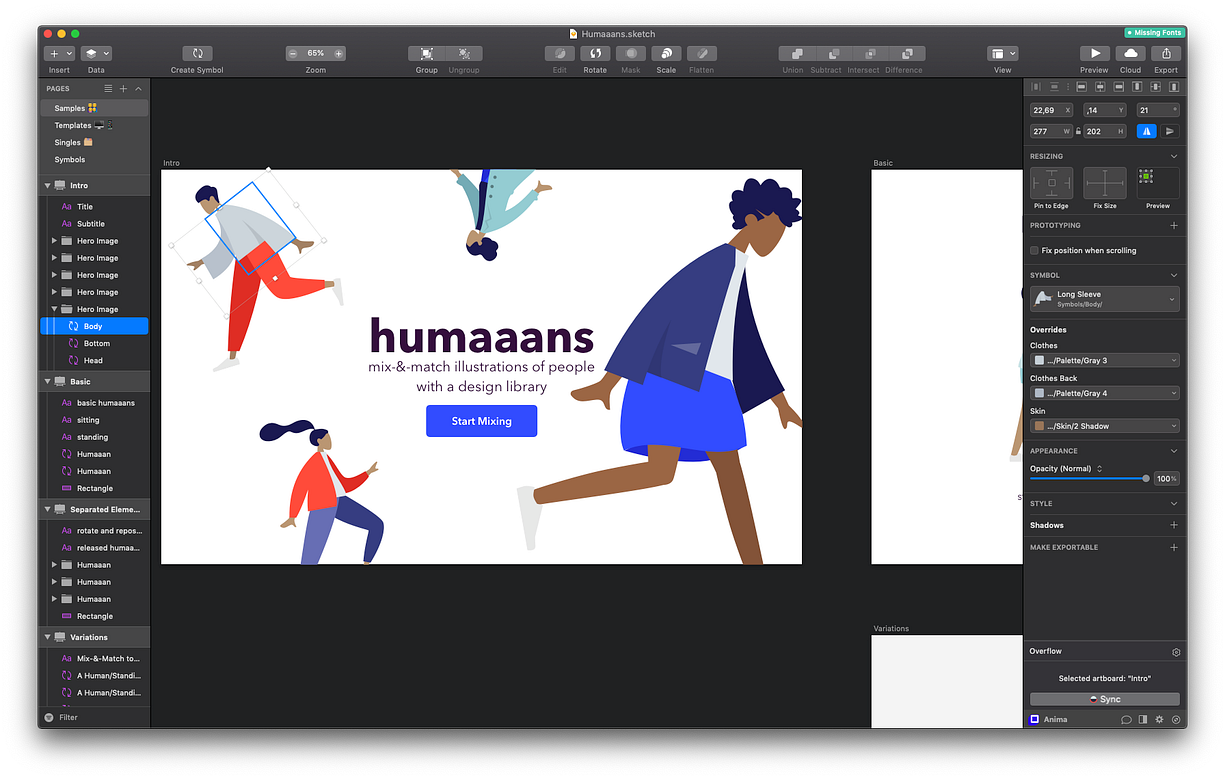Open the Cloud upload icon
The height and width of the screenshot is (779, 1225).
(x=1130, y=53)
